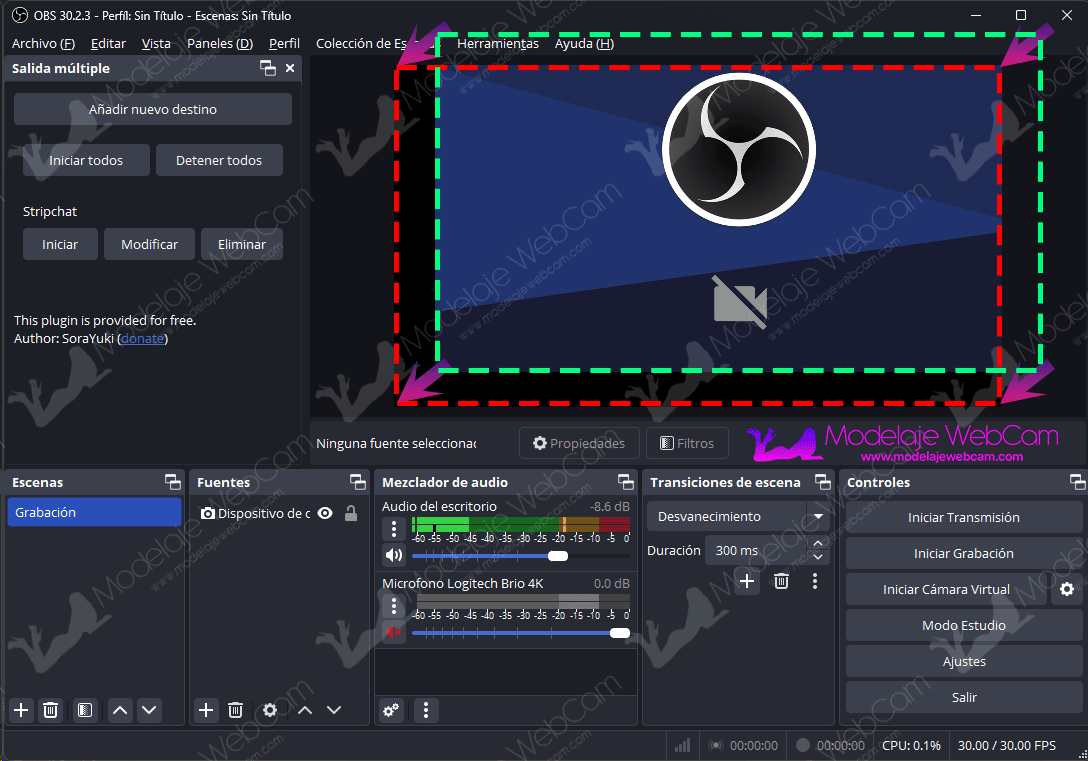The width and height of the screenshot is (1088, 761).
Task: Mute the Audio del escritorio speaker
Action: point(393,555)
